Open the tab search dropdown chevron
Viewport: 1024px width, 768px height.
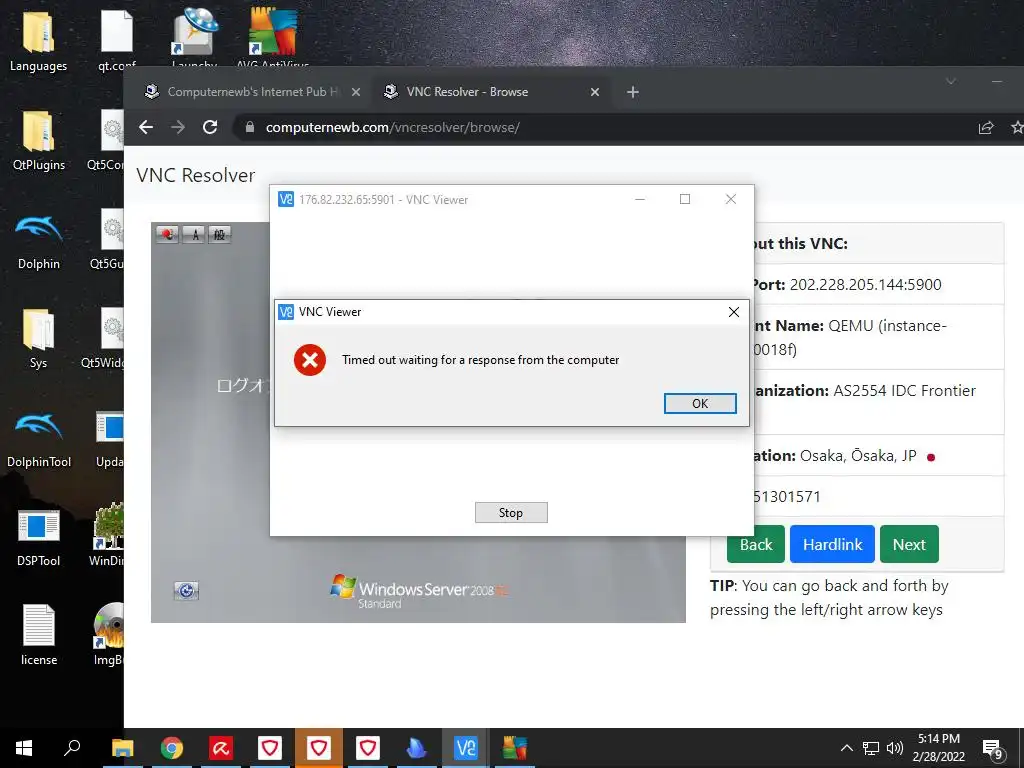951,82
